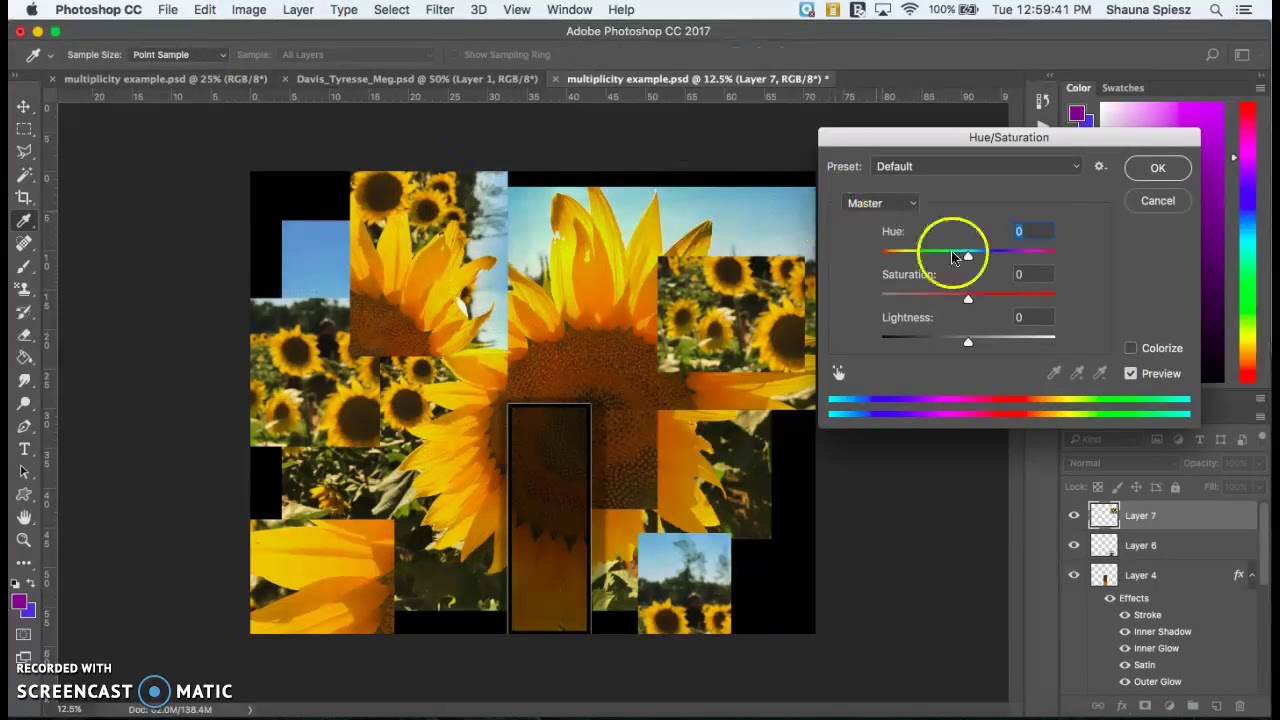
Task: Select the Move tool
Action: point(24,106)
